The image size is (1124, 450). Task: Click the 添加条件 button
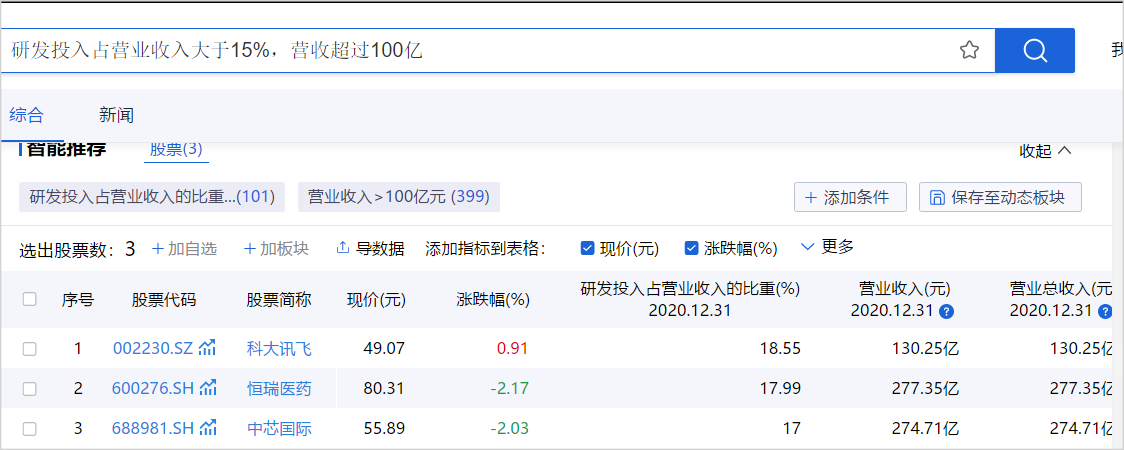click(x=850, y=197)
